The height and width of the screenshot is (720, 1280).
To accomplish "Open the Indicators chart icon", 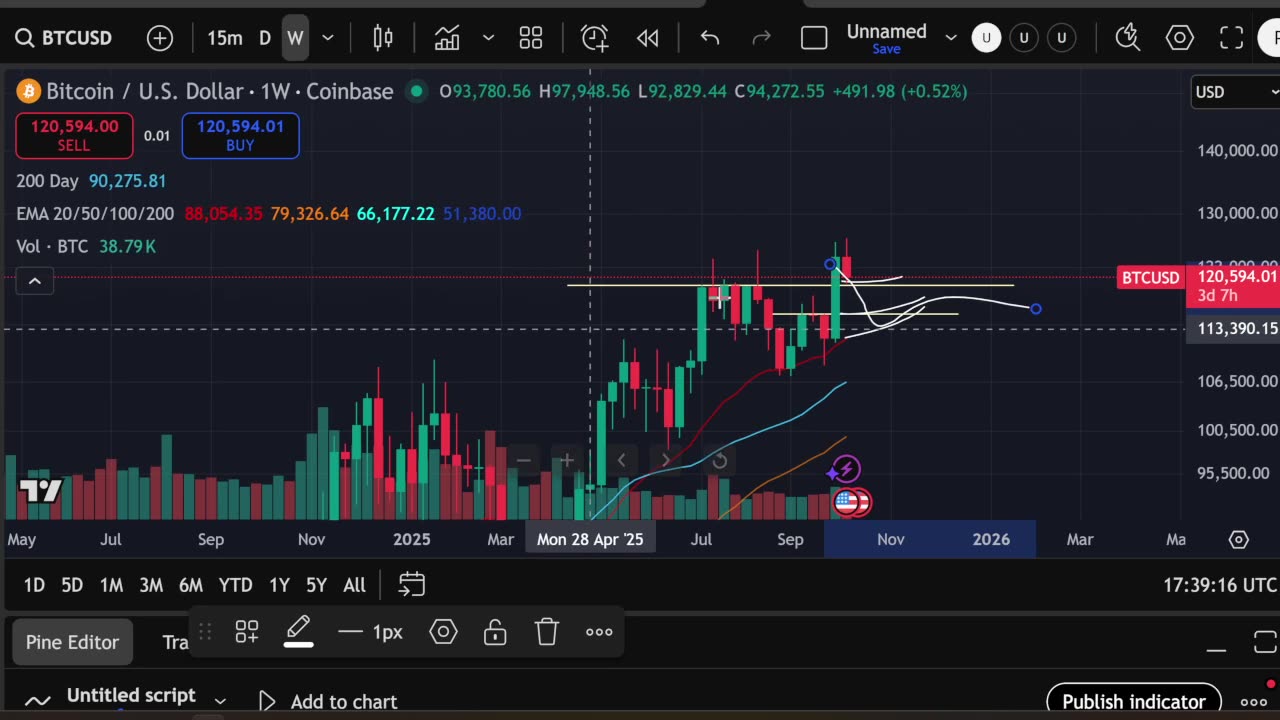I will pos(447,38).
